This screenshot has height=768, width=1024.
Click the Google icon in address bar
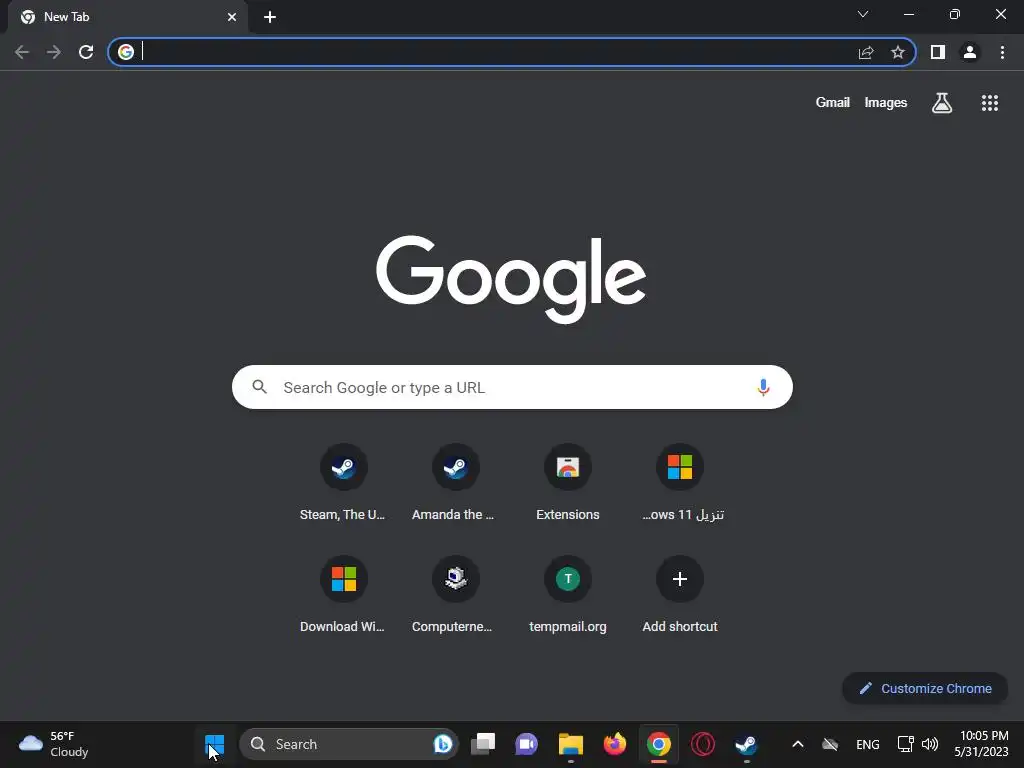pyautogui.click(x=126, y=52)
